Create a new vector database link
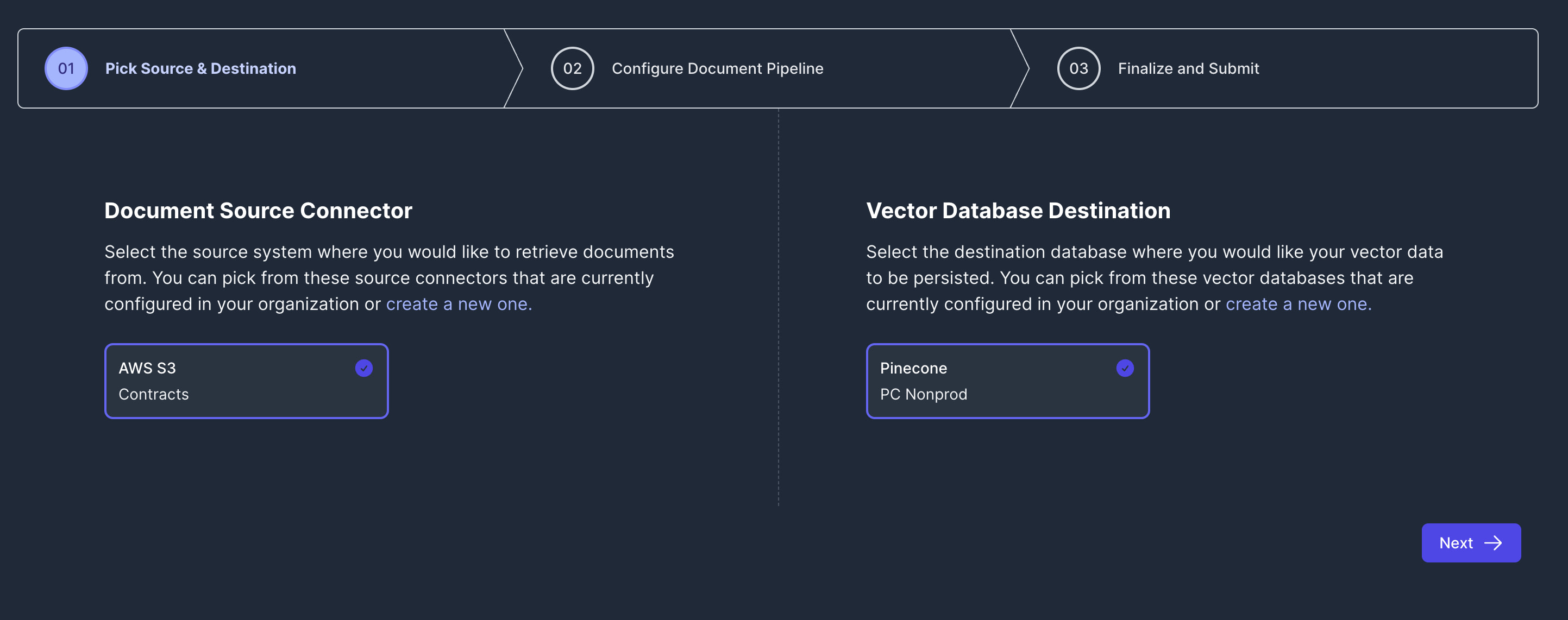Image resolution: width=1568 pixels, height=620 pixels. click(1298, 303)
